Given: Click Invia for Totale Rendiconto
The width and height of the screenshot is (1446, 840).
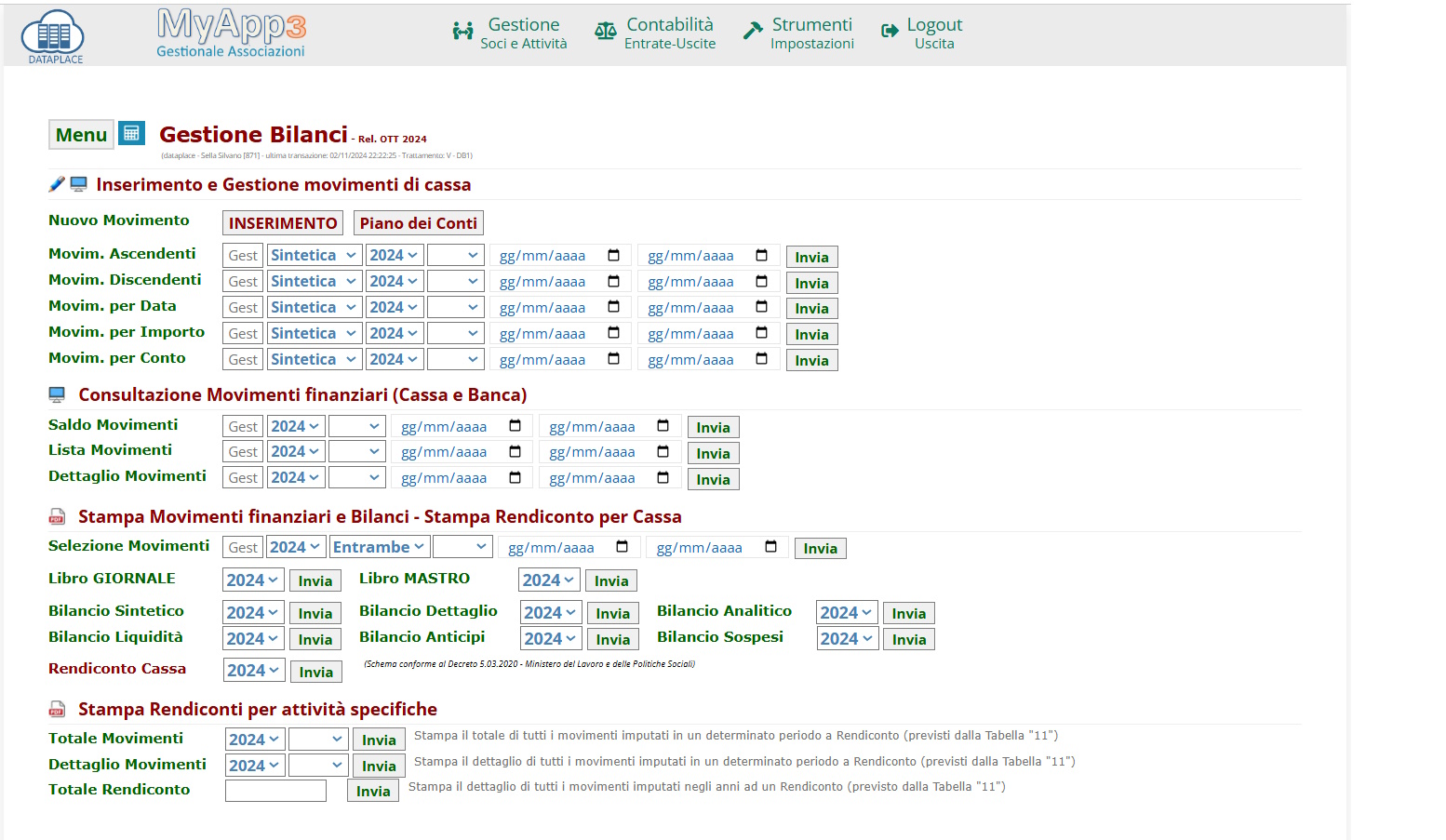Looking at the screenshot, I should pos(373,791).
